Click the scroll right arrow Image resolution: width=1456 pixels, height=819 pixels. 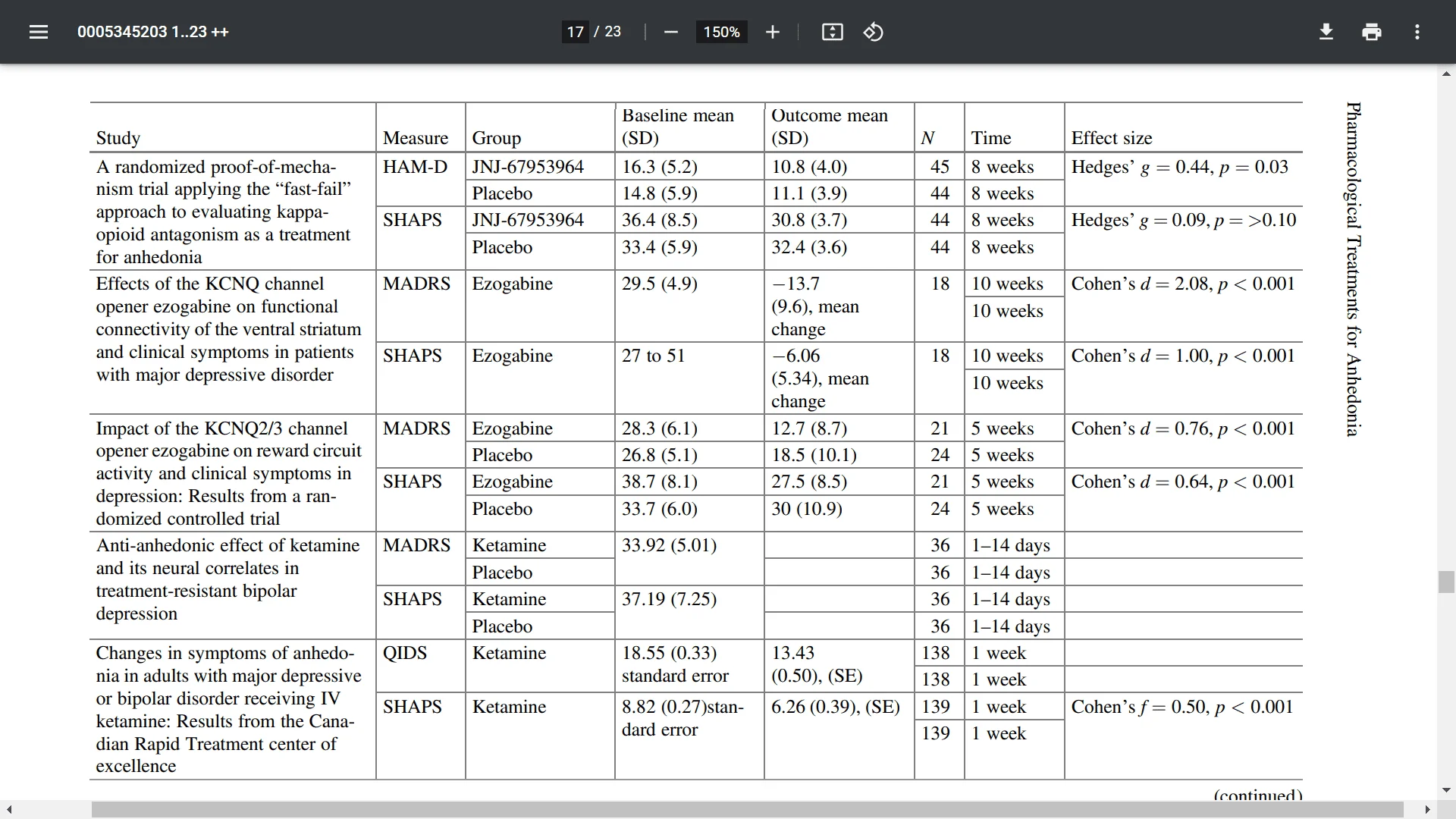1427,810
